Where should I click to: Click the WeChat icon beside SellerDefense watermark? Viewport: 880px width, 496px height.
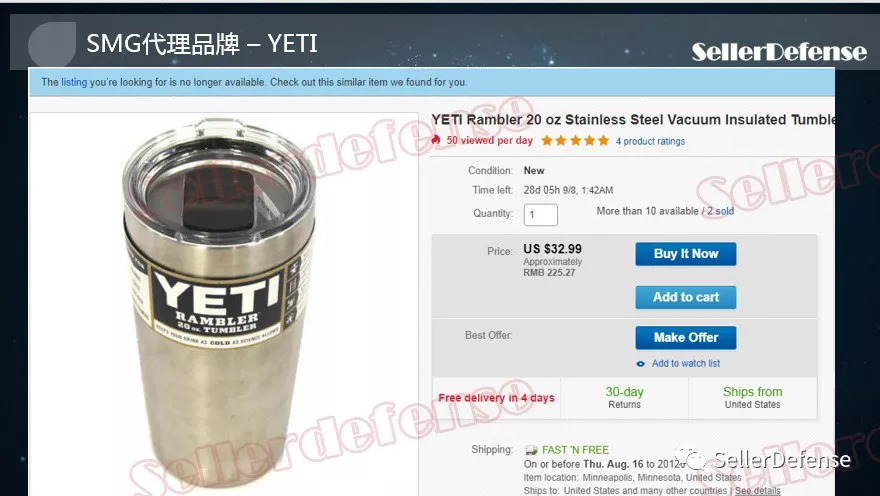[690, 458]
